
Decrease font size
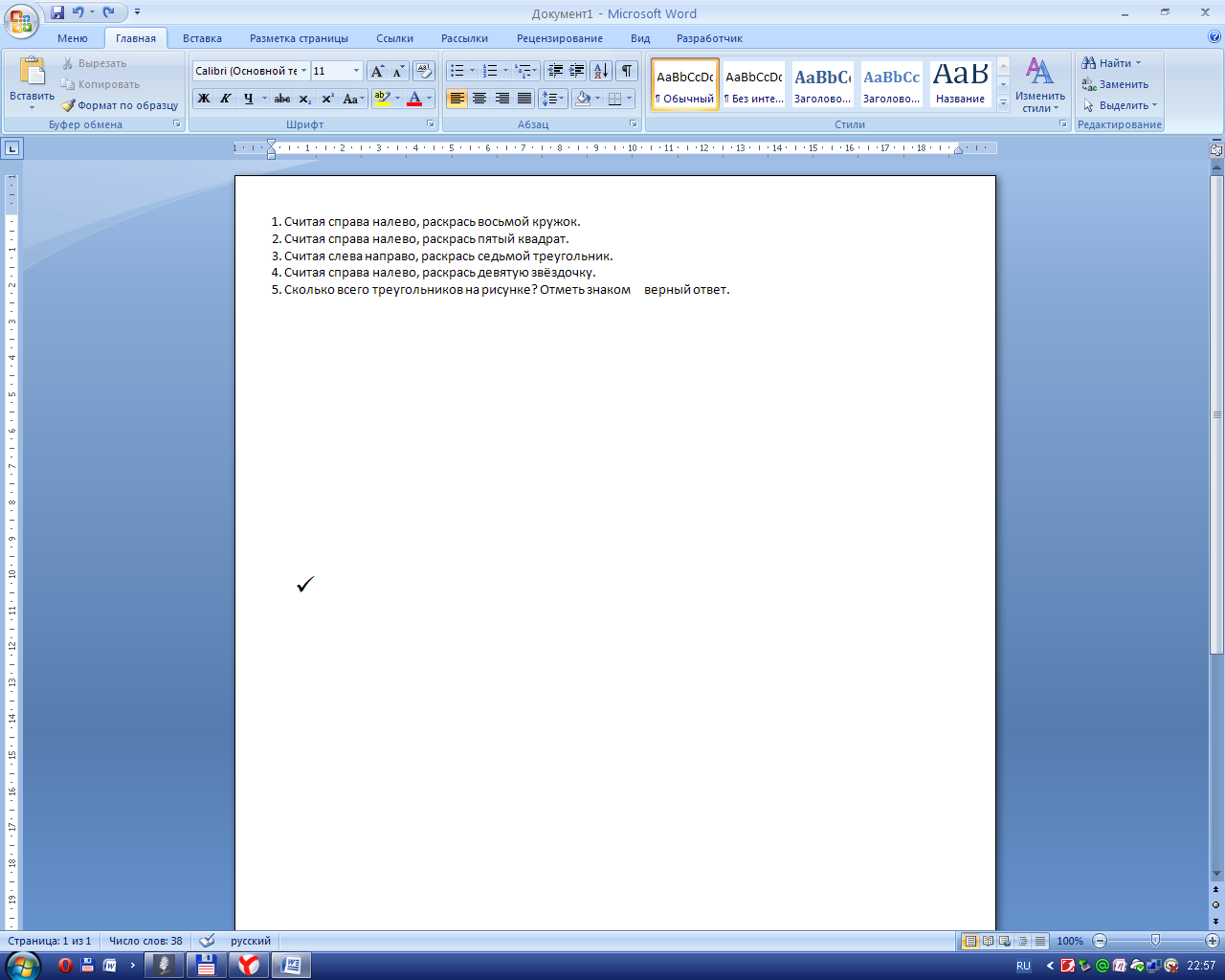(x=398, y=72)
